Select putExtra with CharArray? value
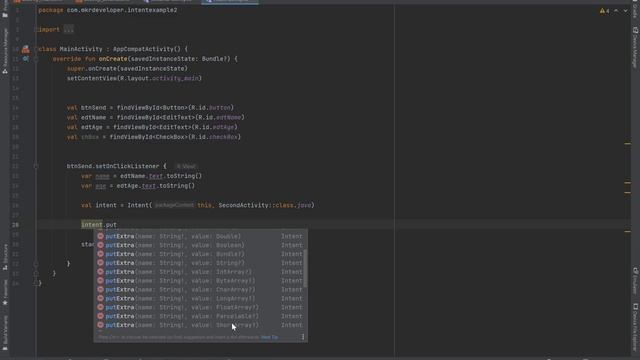The width and height of the screenshot is (640, 360). pos(200,290)
